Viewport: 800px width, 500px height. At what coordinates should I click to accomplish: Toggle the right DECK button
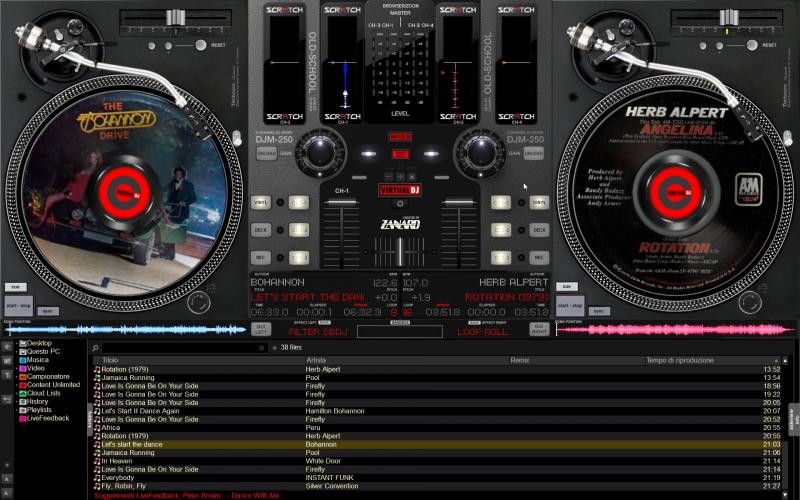(539, 230)
